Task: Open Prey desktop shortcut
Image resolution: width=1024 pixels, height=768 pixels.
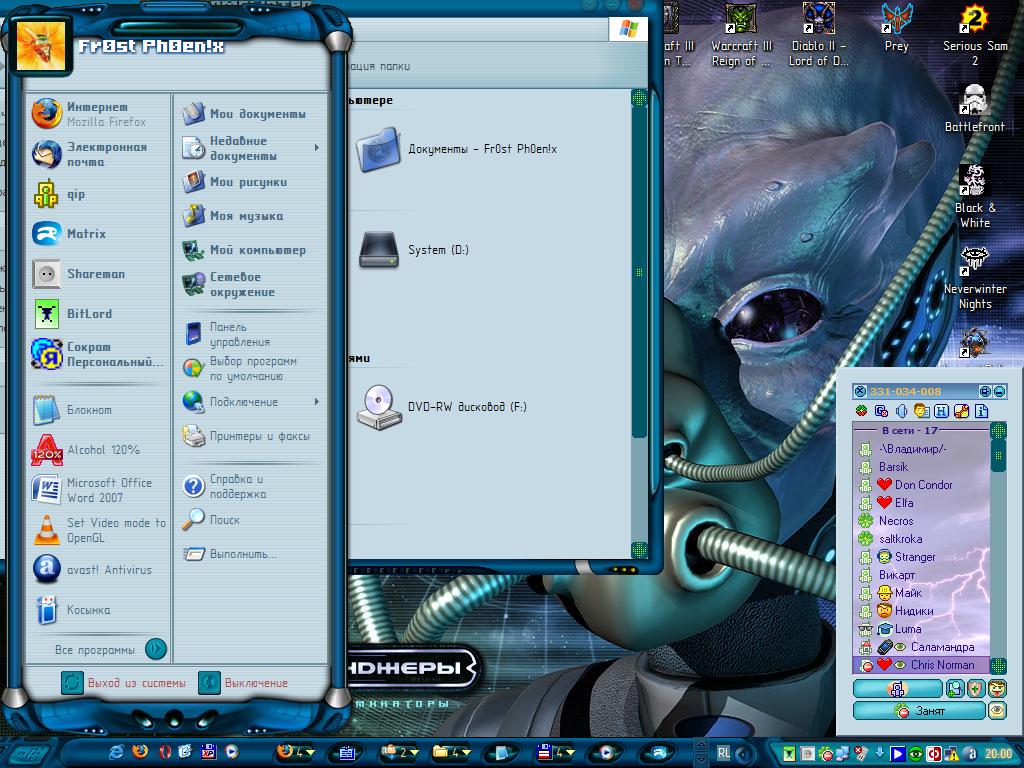Action: click(896, 27)
